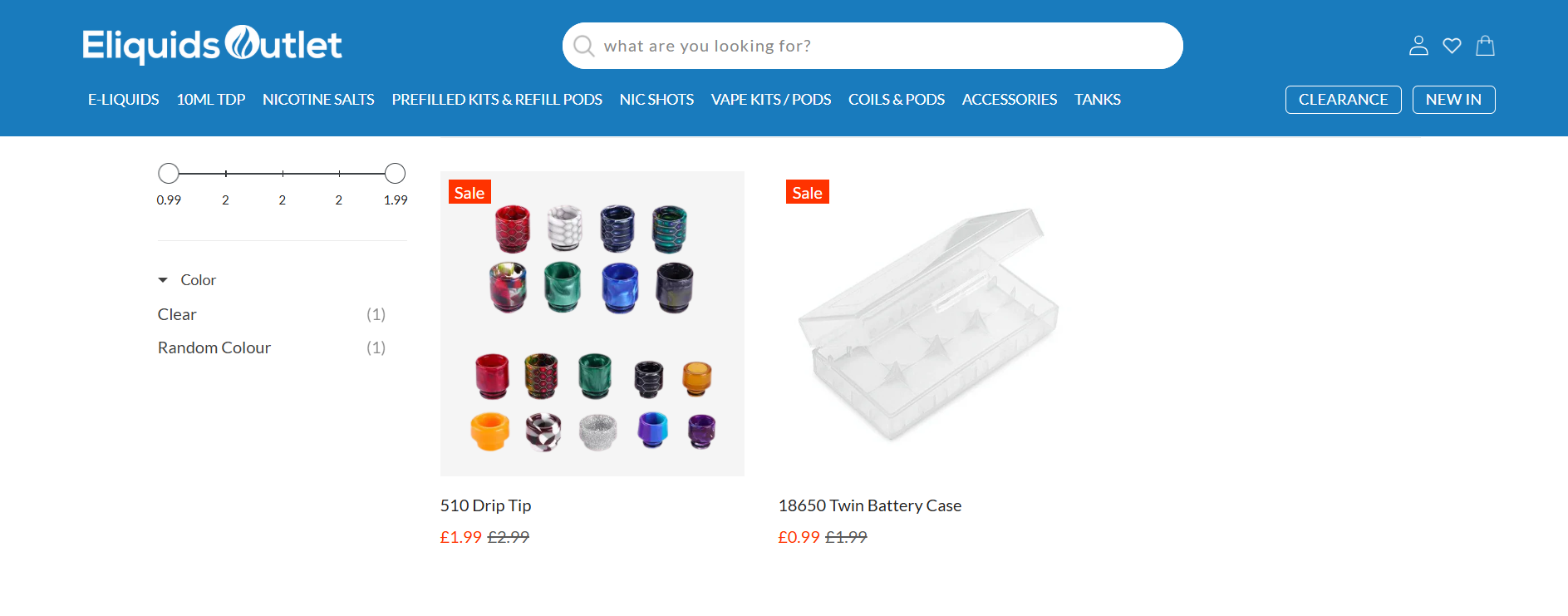Open the COILS & PODS menu

point(896,100)
